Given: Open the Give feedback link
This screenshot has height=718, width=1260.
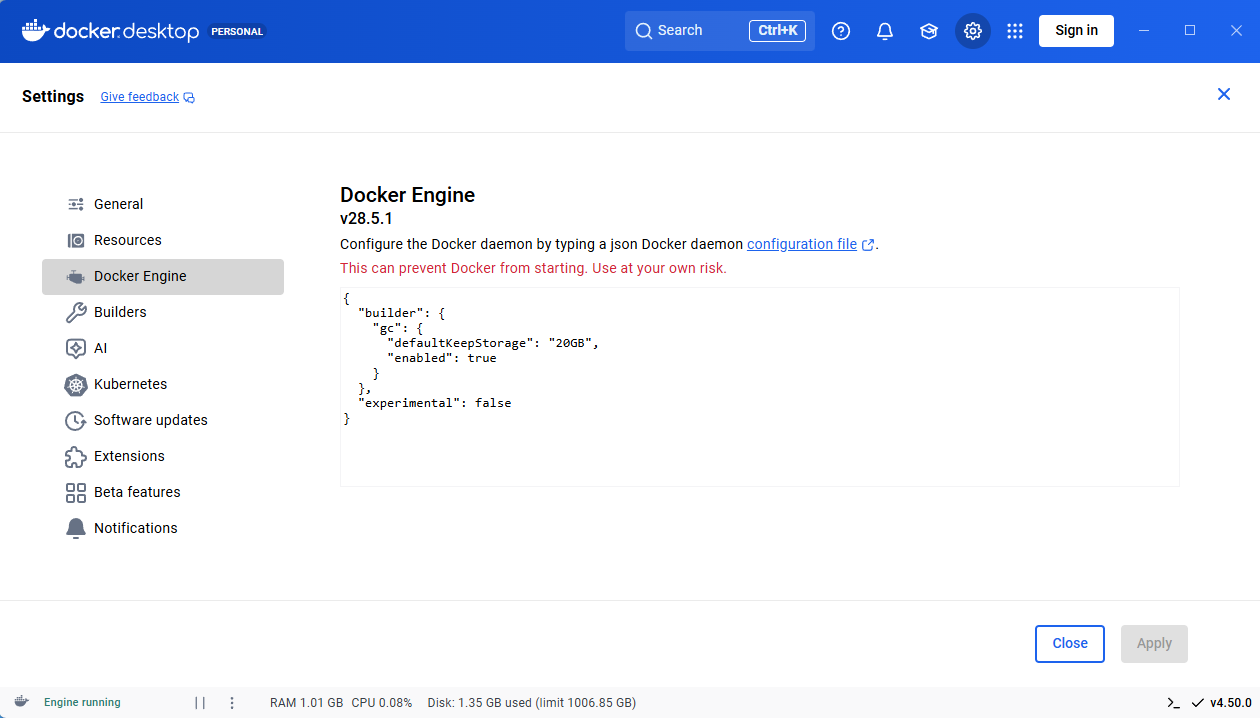Looking at the screenshot, I should (140, 97).
